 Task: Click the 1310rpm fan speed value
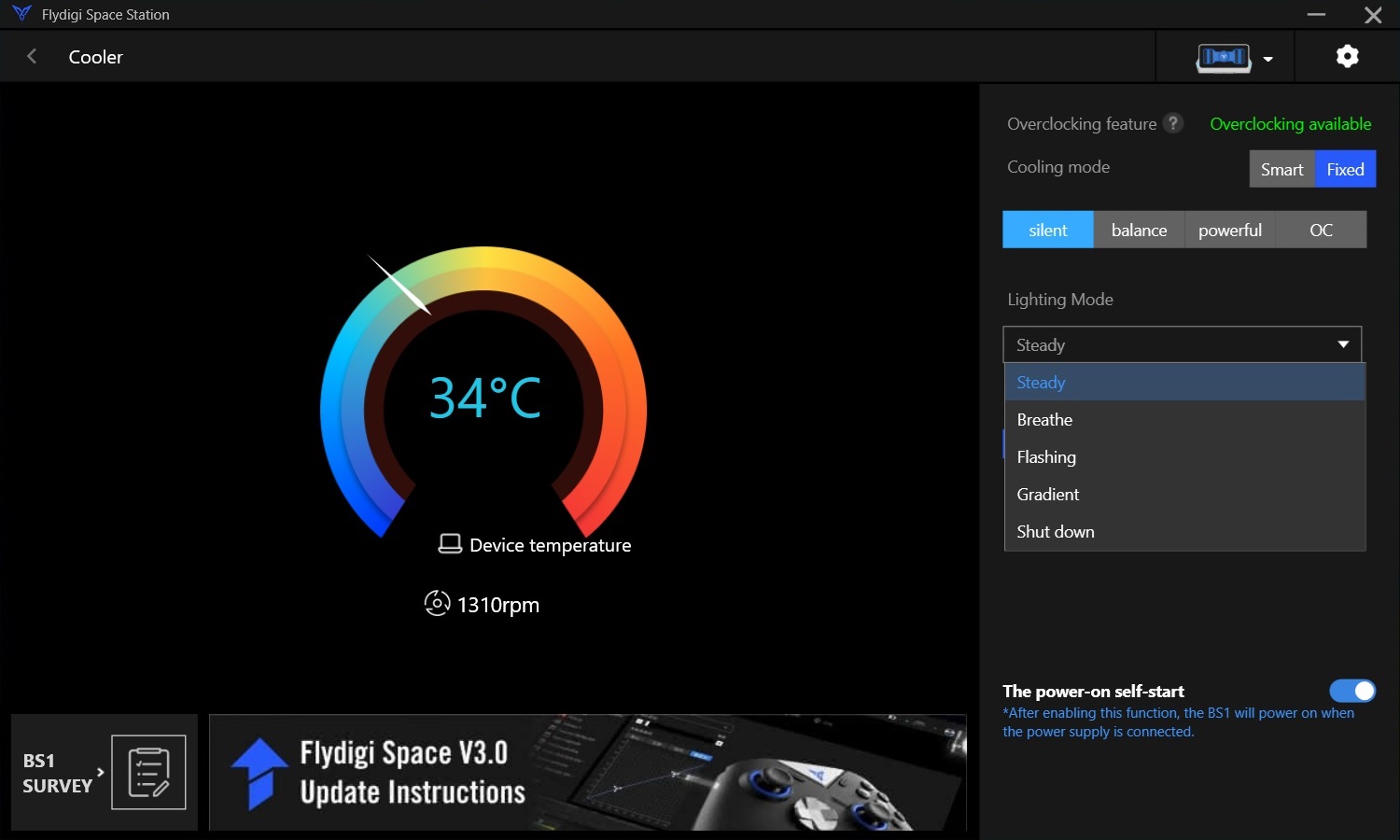[498, 605]
